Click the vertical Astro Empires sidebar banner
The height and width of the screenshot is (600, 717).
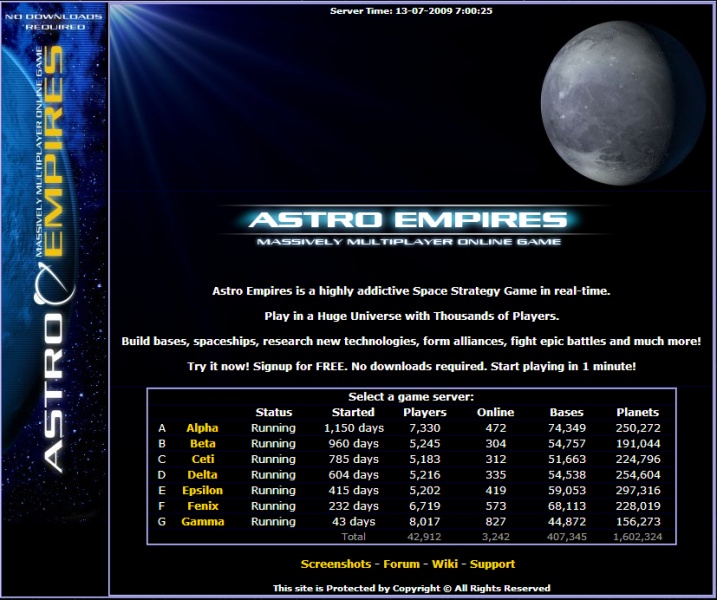[54, 265]
